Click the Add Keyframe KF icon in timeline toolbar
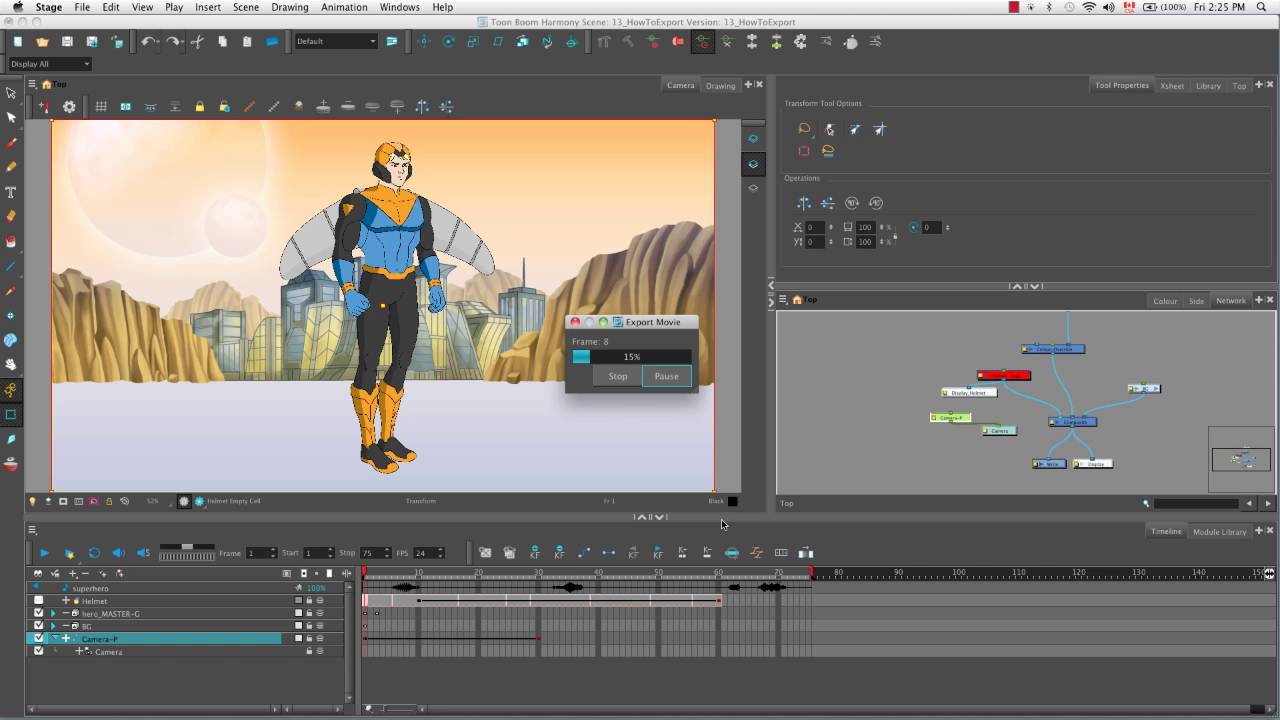 tap(535, 552)
